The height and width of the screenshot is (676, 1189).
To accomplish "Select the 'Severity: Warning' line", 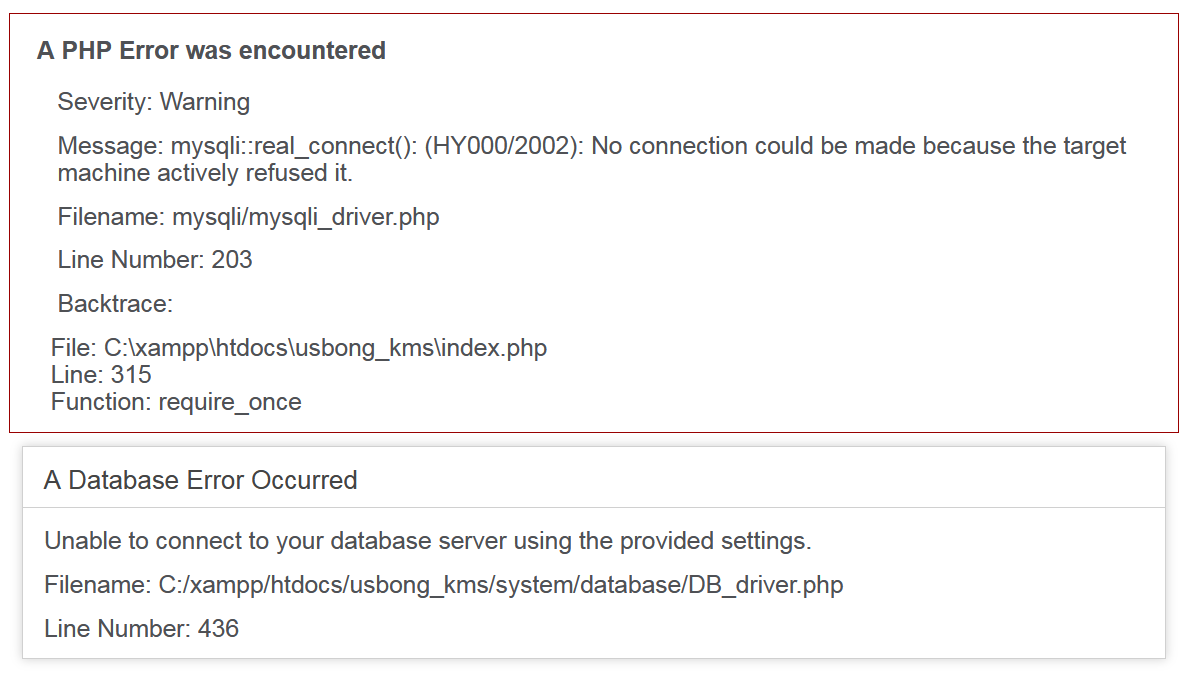I will point(153,102).
